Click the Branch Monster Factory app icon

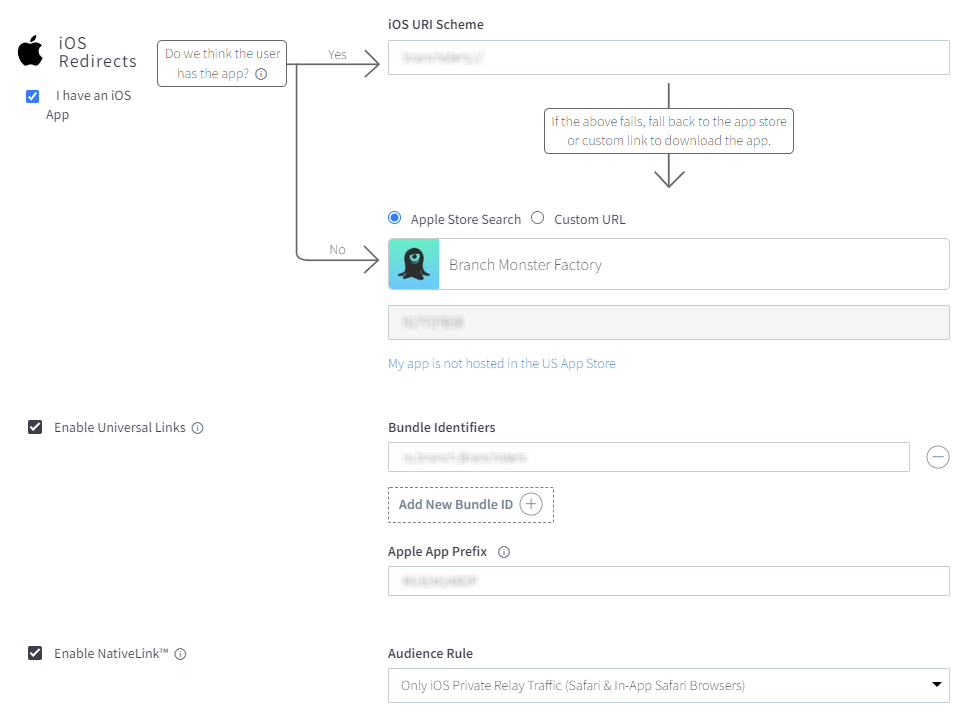pos(414,264)
